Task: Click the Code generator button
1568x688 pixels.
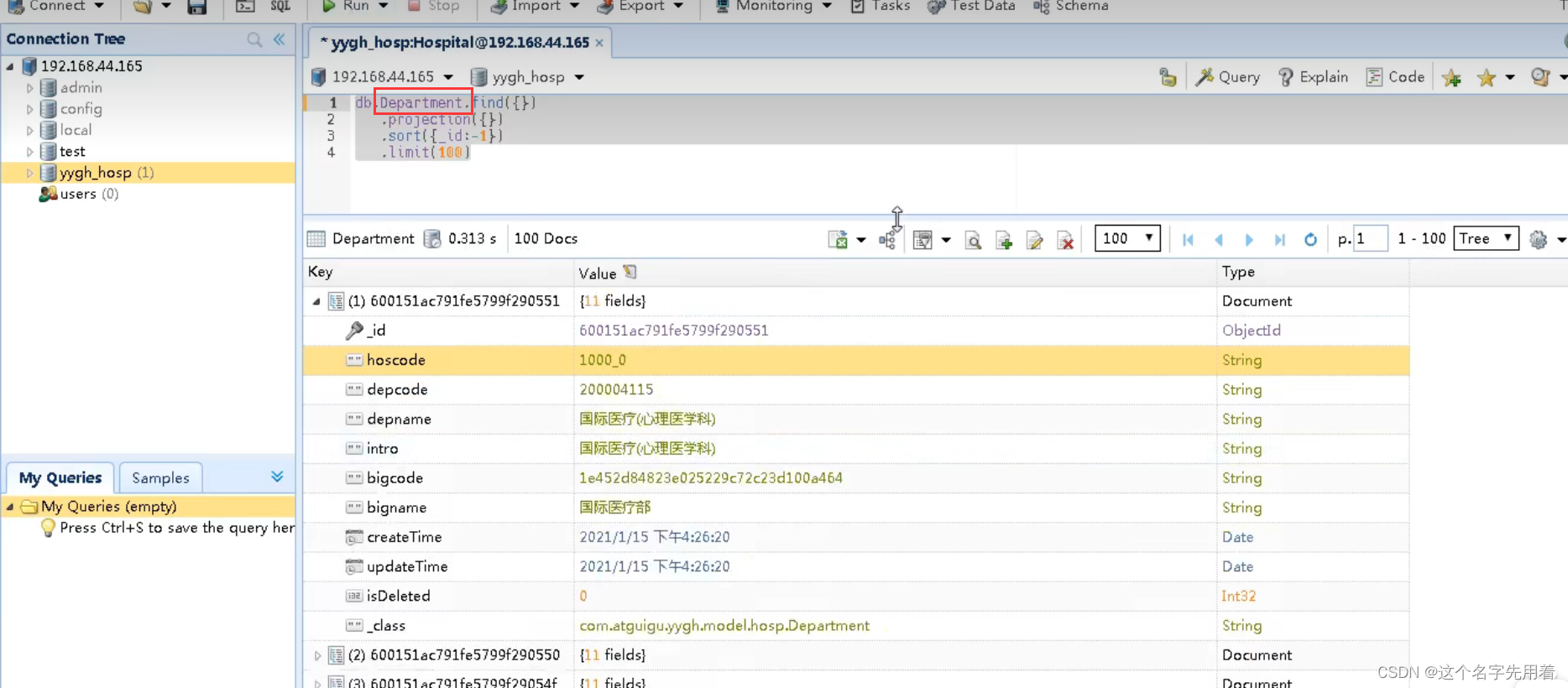Action: point(1395,77)
